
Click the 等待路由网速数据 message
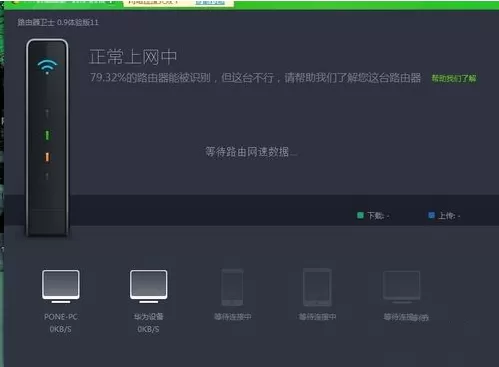(251, 152)
